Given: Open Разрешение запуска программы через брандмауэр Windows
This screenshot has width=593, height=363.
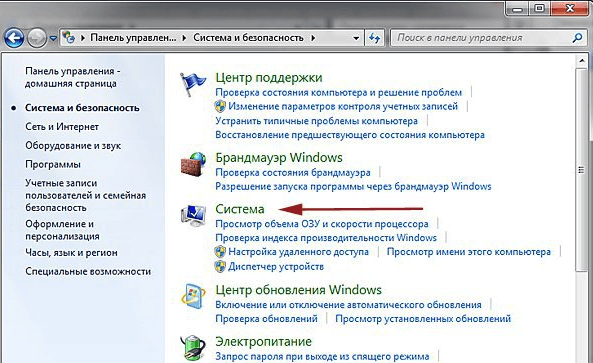Looking at the screenshot, I should click(353, 186).
